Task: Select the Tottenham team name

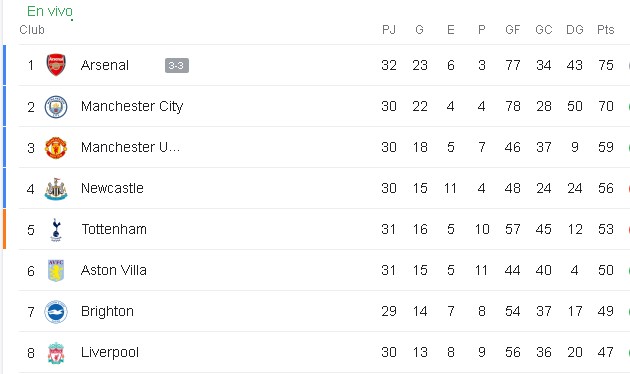Action: click(114, 229)
